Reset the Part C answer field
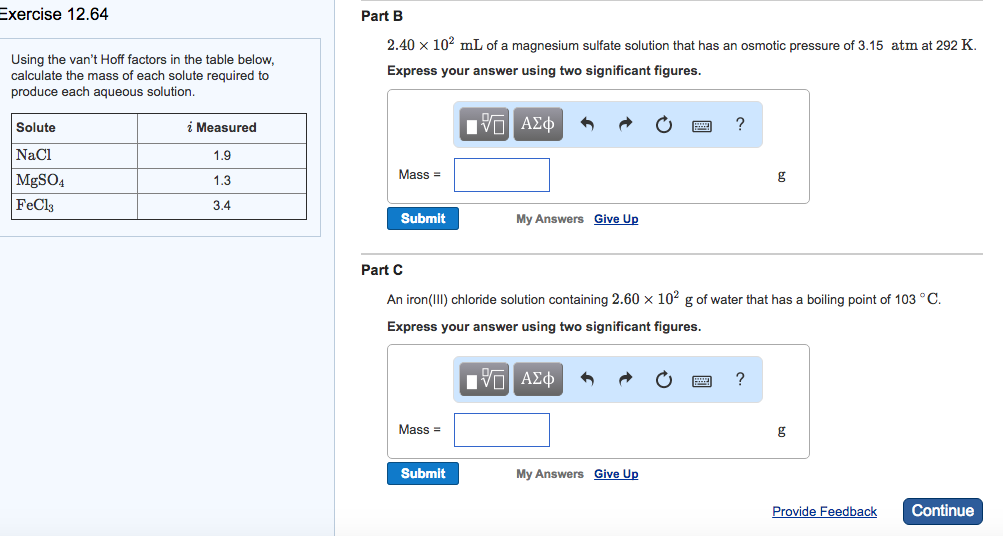1003x536 pixels. coord(664,380)
